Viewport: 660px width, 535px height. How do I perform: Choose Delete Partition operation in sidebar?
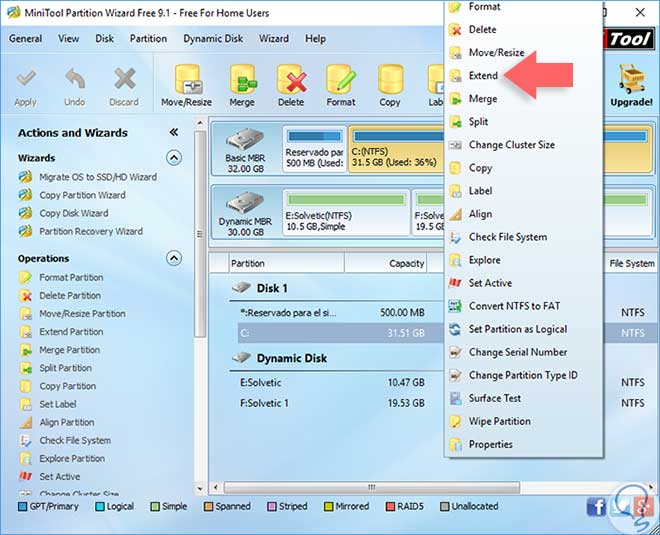tap(60, 295)
